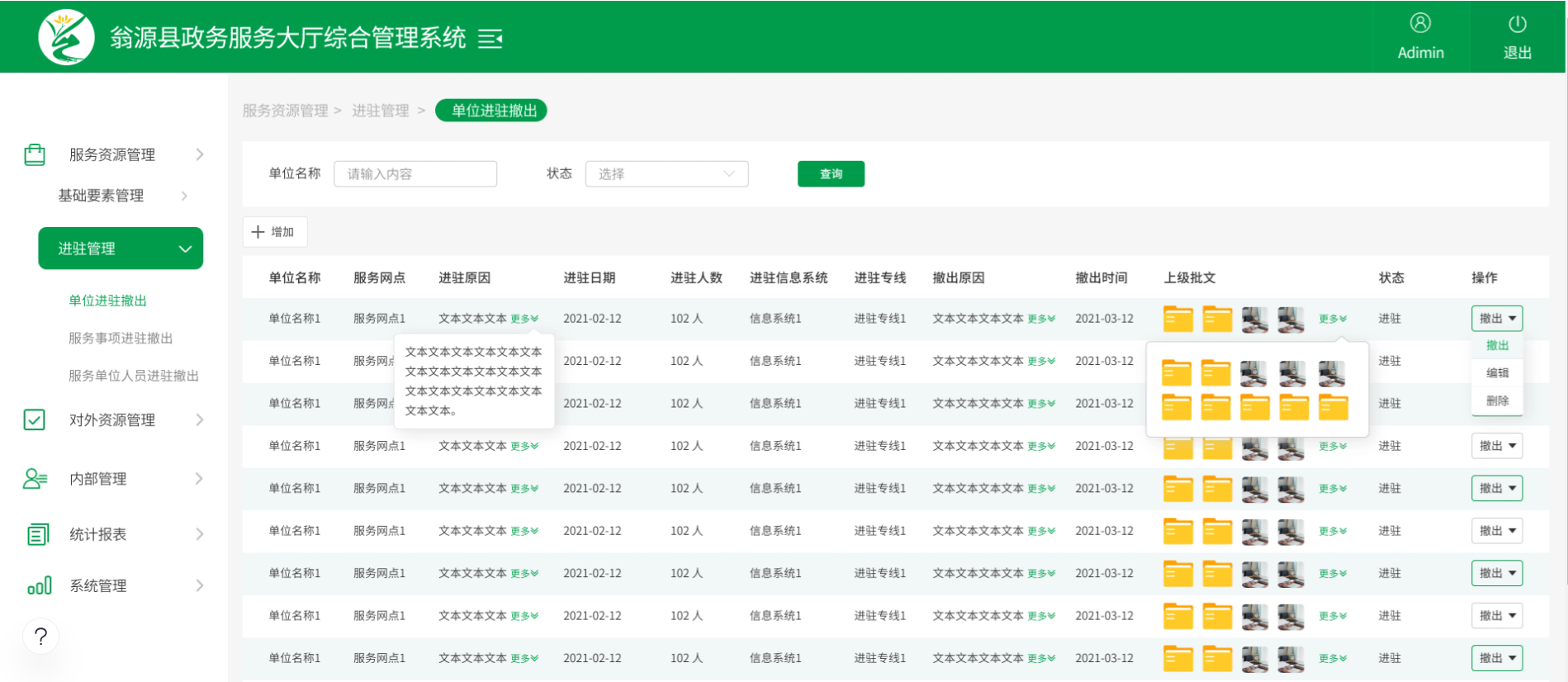The height and width of the screenshot is (682, 1568).
Task: Select 服务事项进驻撤出 in the sidebar
Action: (121, 339)
